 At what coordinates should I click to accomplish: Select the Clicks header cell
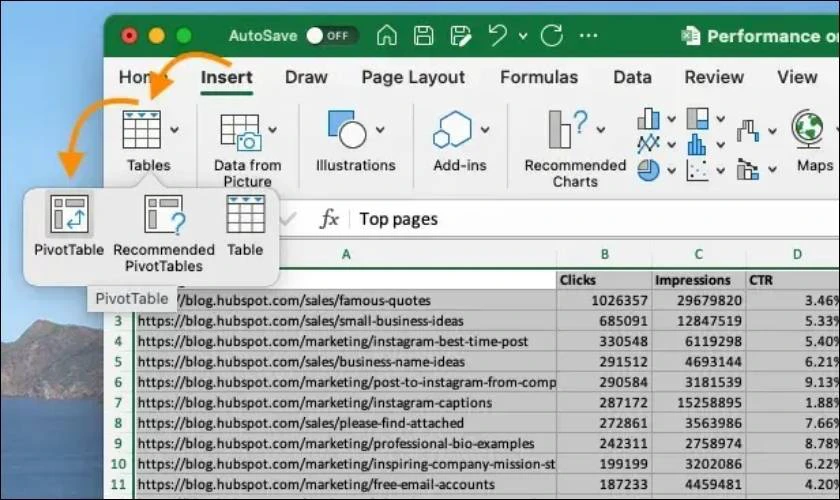(x=604, y=280)
